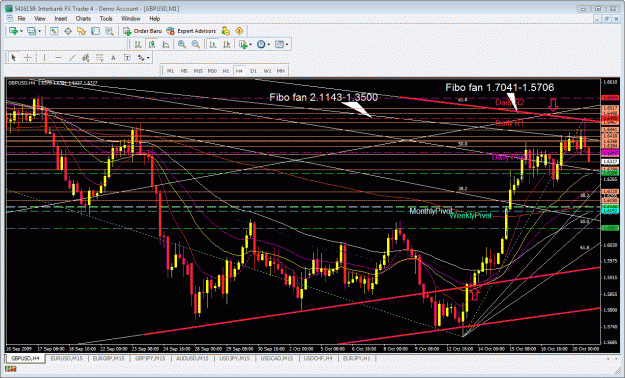Expand the New Chart dropdown arrow
This screenshot has height=378, width=625.
pos(21,31)
